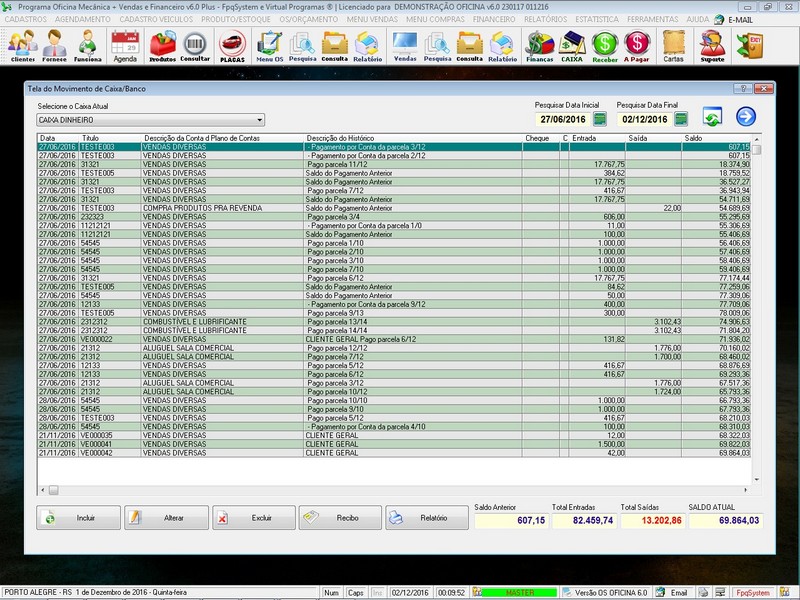Open the AGENDAMENTO menu

click(83, 19)
